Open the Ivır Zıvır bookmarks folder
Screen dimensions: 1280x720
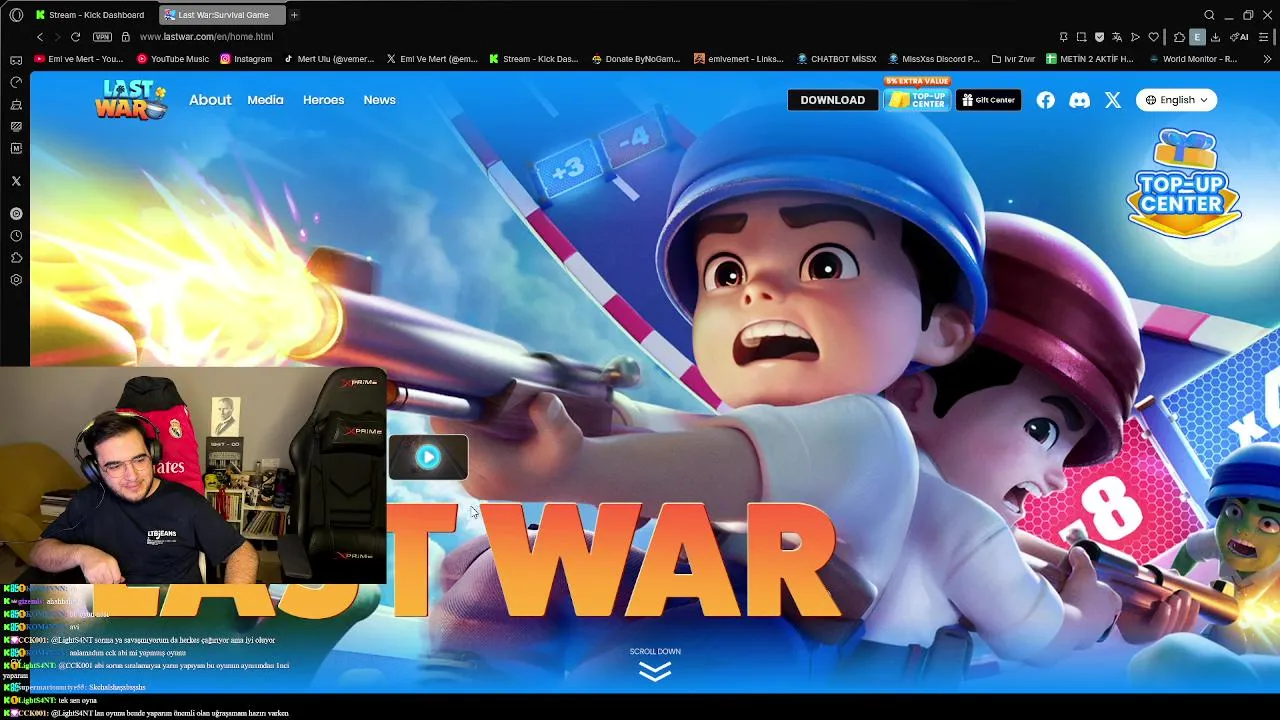coord(1013,59)
